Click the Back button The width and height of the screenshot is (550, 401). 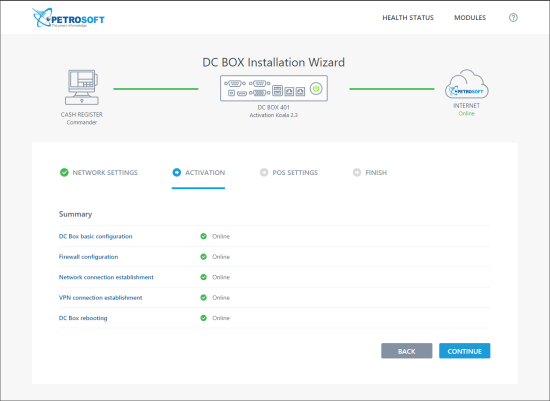tap(407, 351)
